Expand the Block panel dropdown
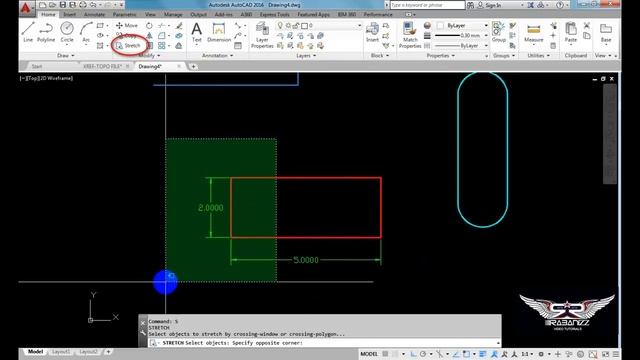 [x=379, y=55]
